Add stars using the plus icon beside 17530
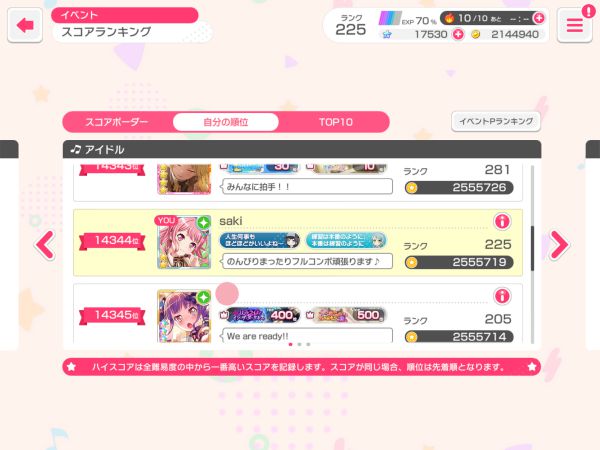600x450 pixels. tap(458, 34)
